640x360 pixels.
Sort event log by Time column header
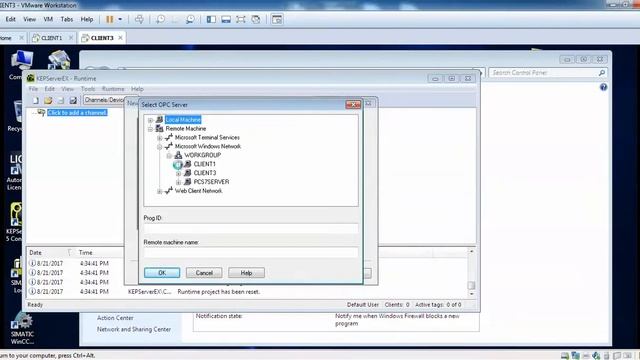pos(100,253)
